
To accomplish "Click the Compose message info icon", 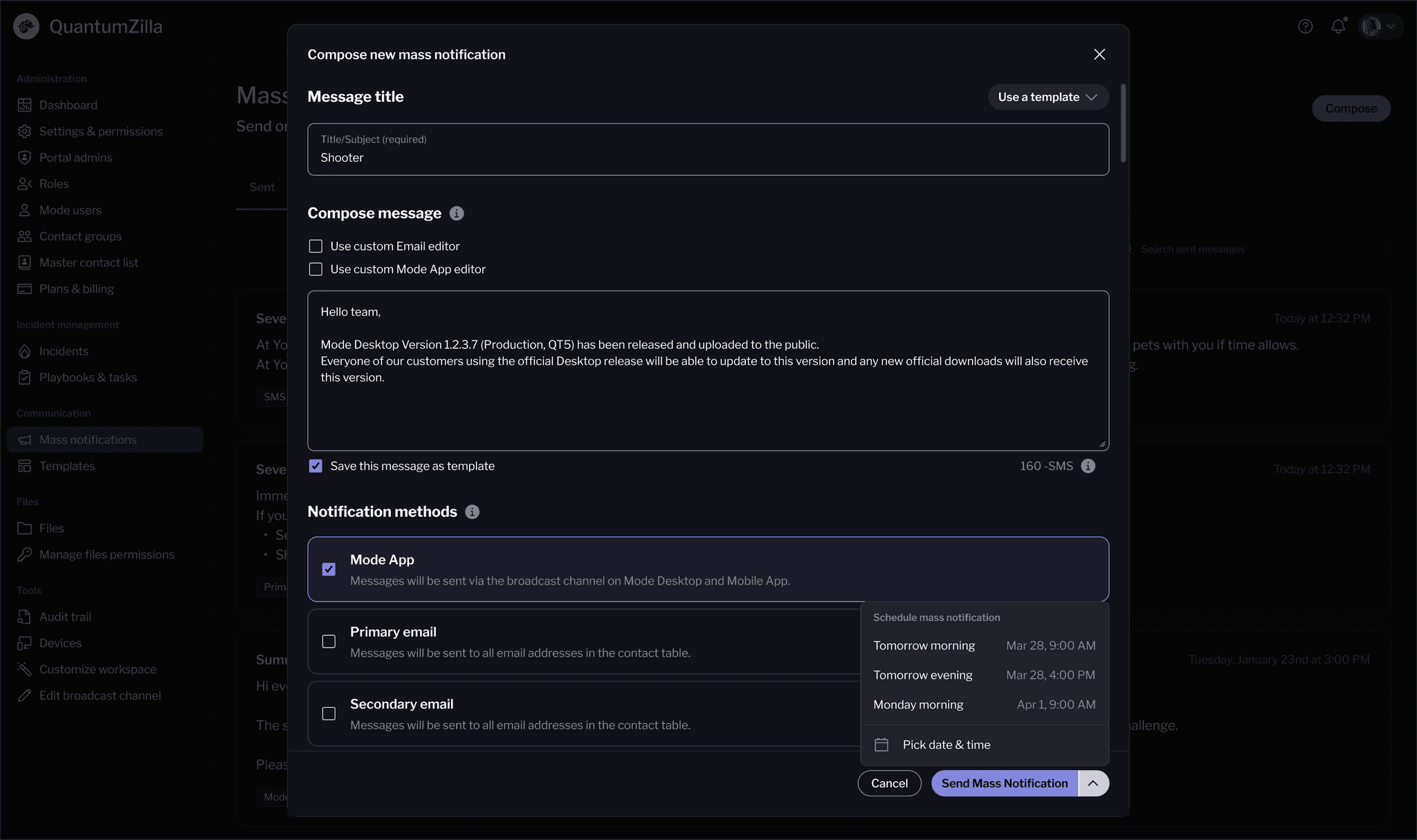I will [457, 213].
